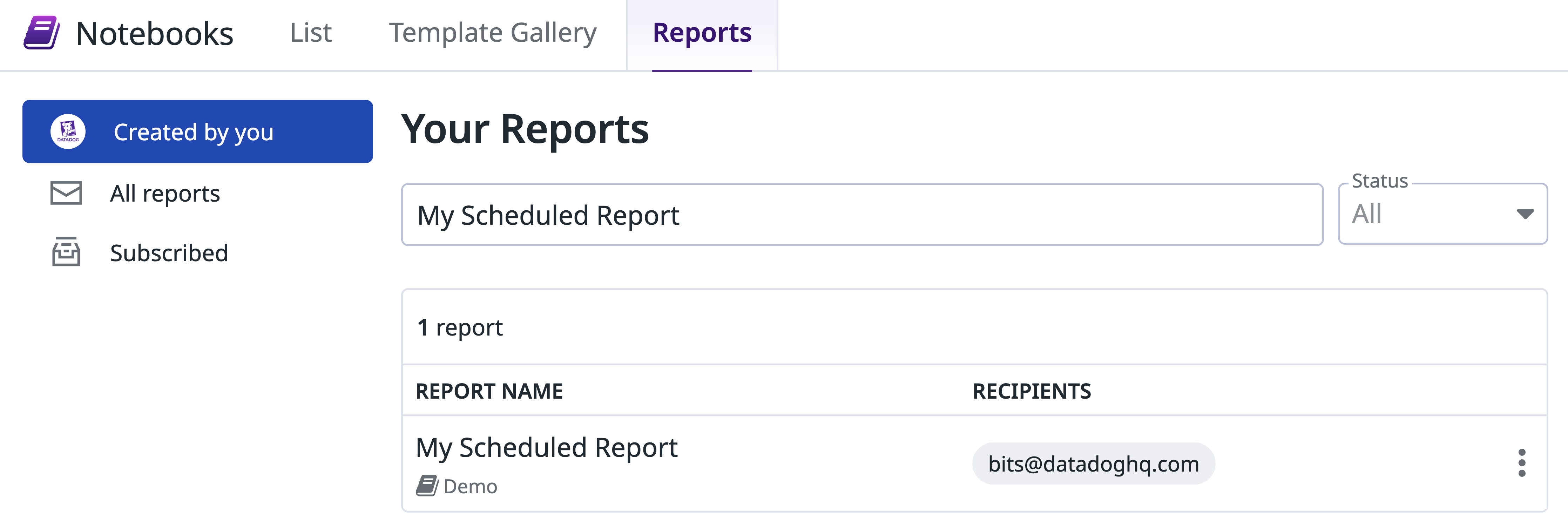Select the Reports tab
This screenshot has height=528, width=1568.
(702, 33)
